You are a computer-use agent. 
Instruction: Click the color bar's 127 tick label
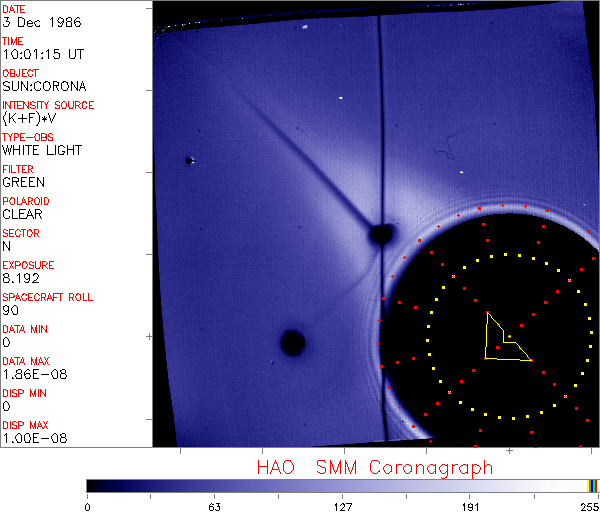point(343,505)
